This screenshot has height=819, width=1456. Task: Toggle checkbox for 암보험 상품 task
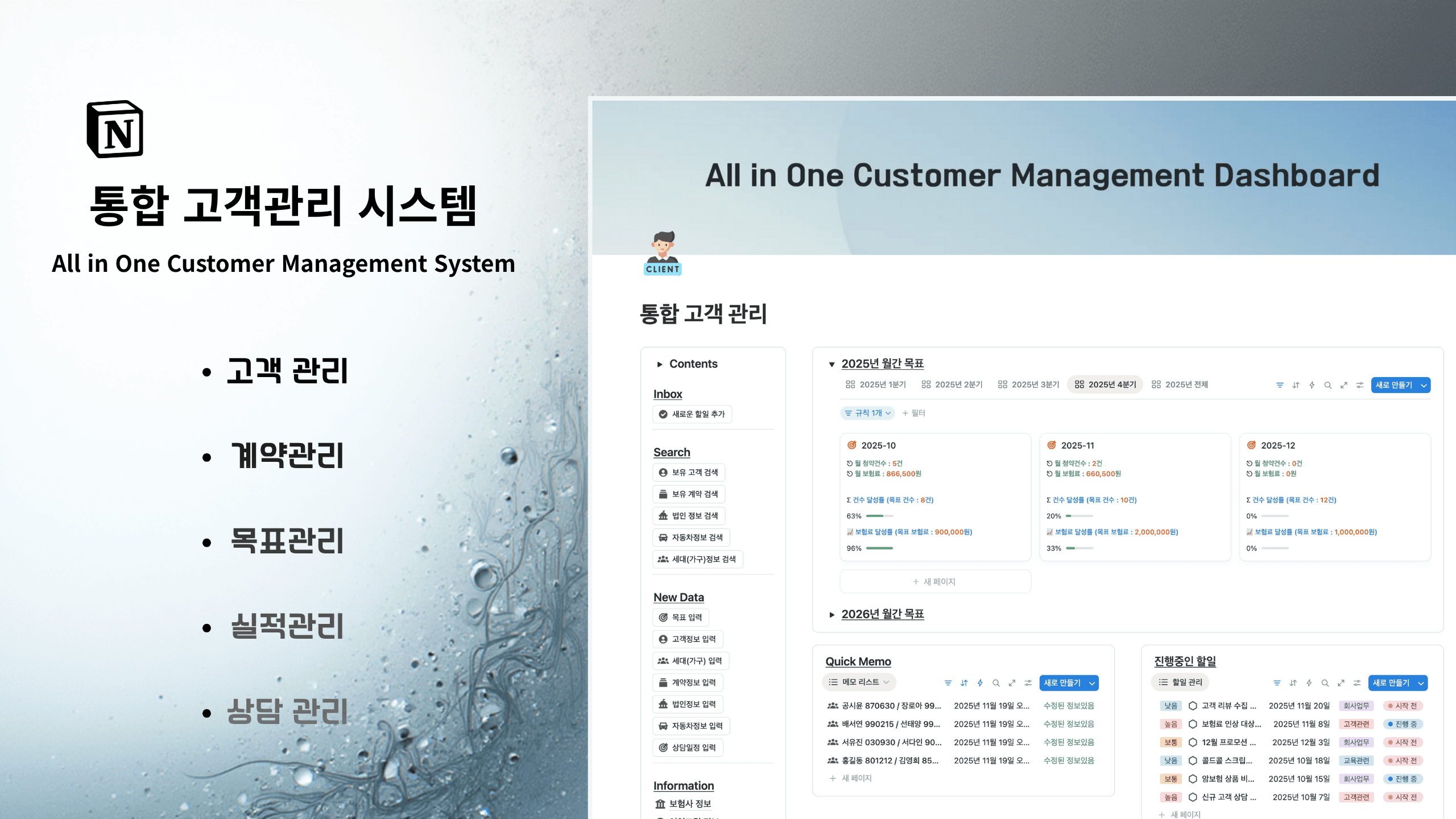pyautogui.click(x=1193, y=779)
